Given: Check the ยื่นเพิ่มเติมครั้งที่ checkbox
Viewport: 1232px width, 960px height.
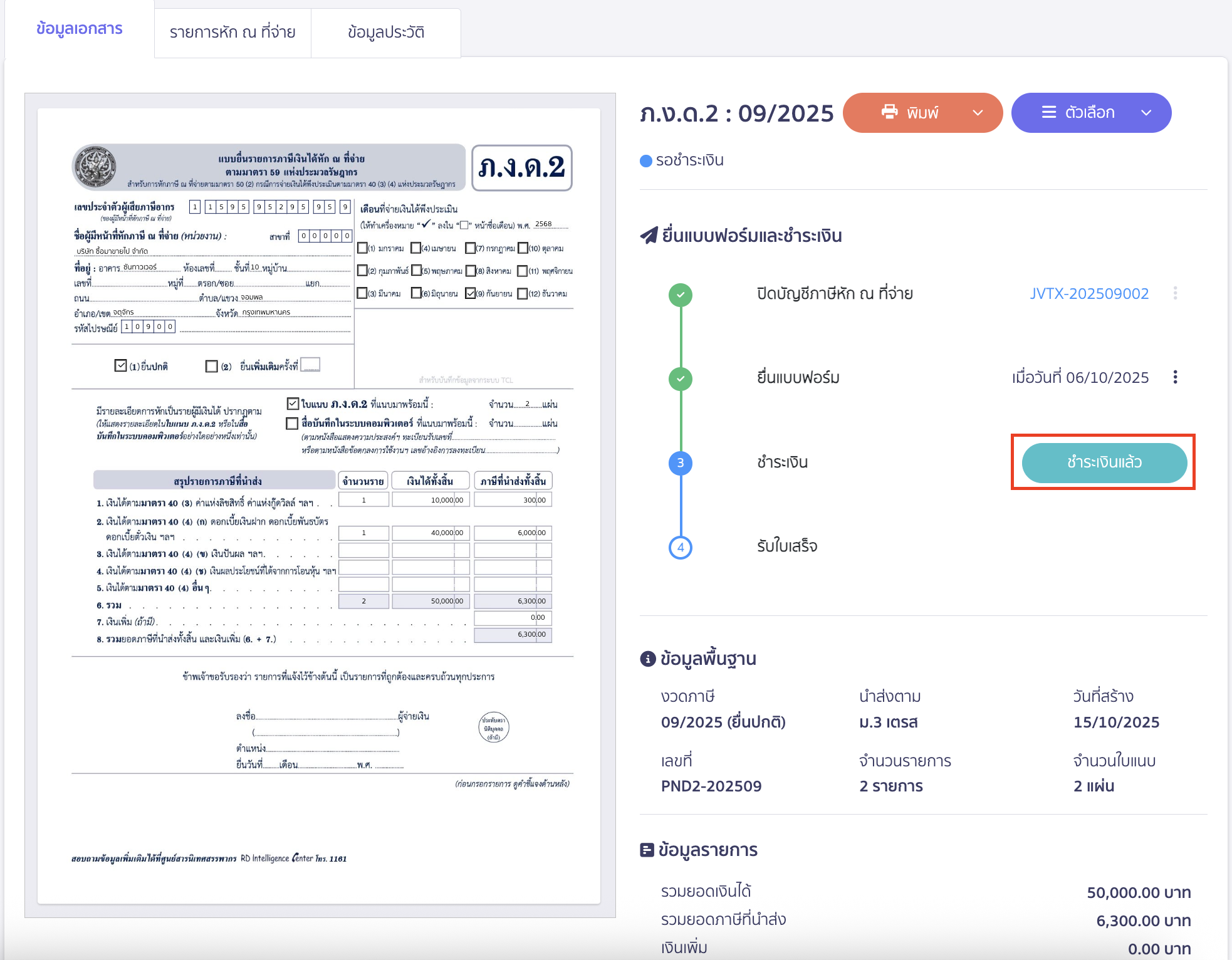Looking at the screenshot, I should (212, 366).
